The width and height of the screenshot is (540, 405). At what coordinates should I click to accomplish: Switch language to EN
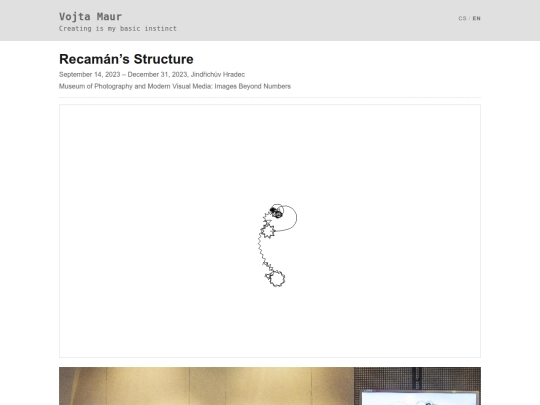click(x=476, y=19)
